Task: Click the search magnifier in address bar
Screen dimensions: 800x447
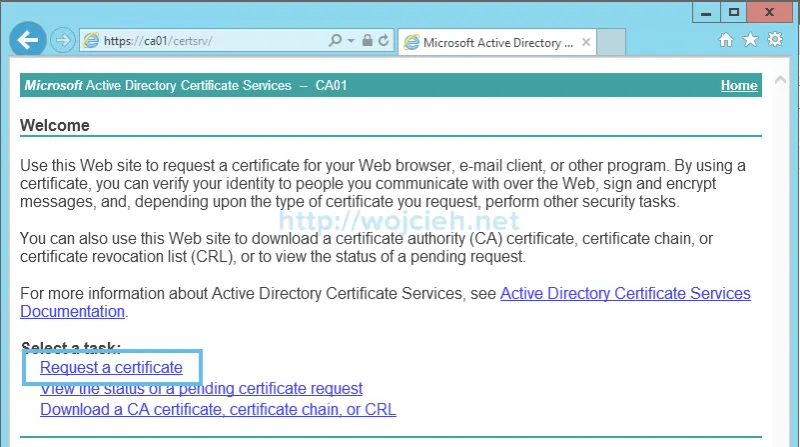Action: pyautogui.click(x=335, y=40)
